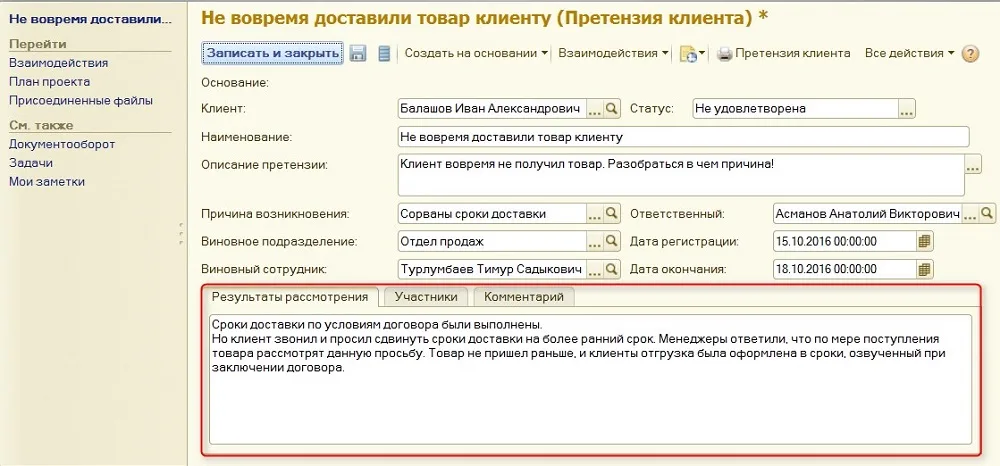The height and width of the screenshot is (466, 1000).
Task: Click into the Описание претензии text box
Action: pyautogui.click(x=680, y=175)
